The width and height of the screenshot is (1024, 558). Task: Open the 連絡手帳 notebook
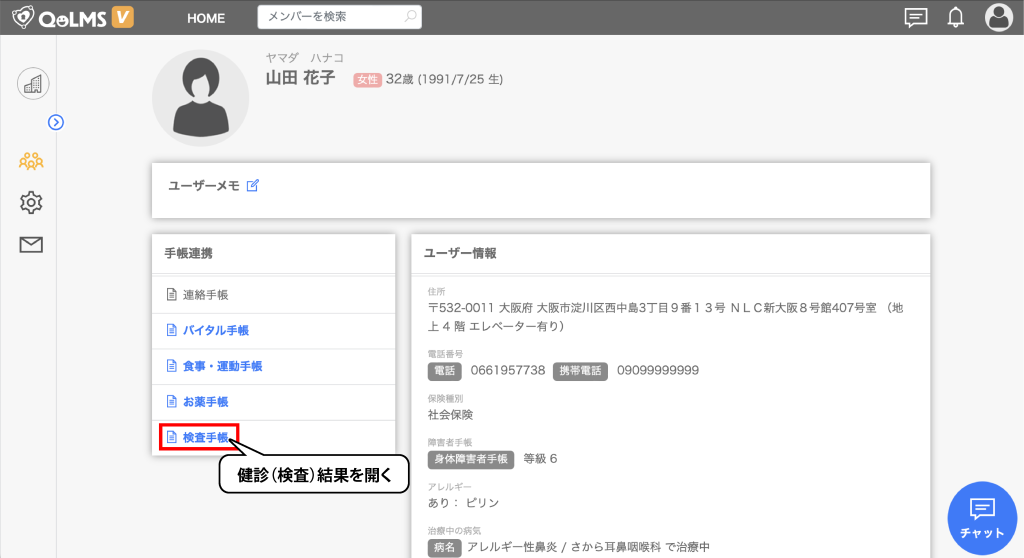coord(205,295)
